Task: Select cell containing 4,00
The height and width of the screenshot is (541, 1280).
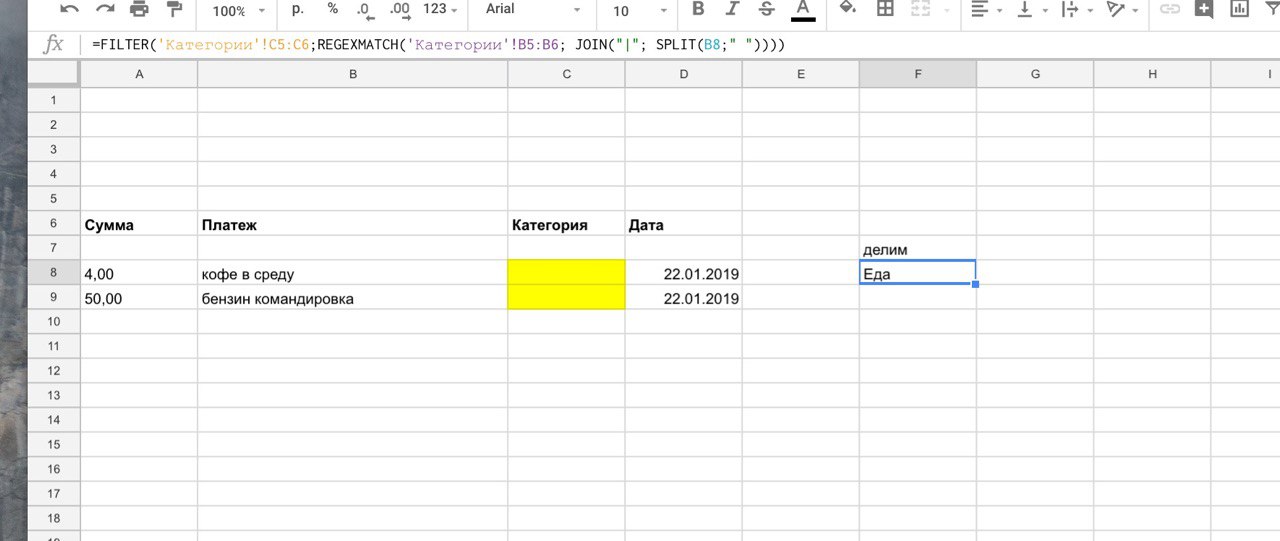Action: point(139,274)
